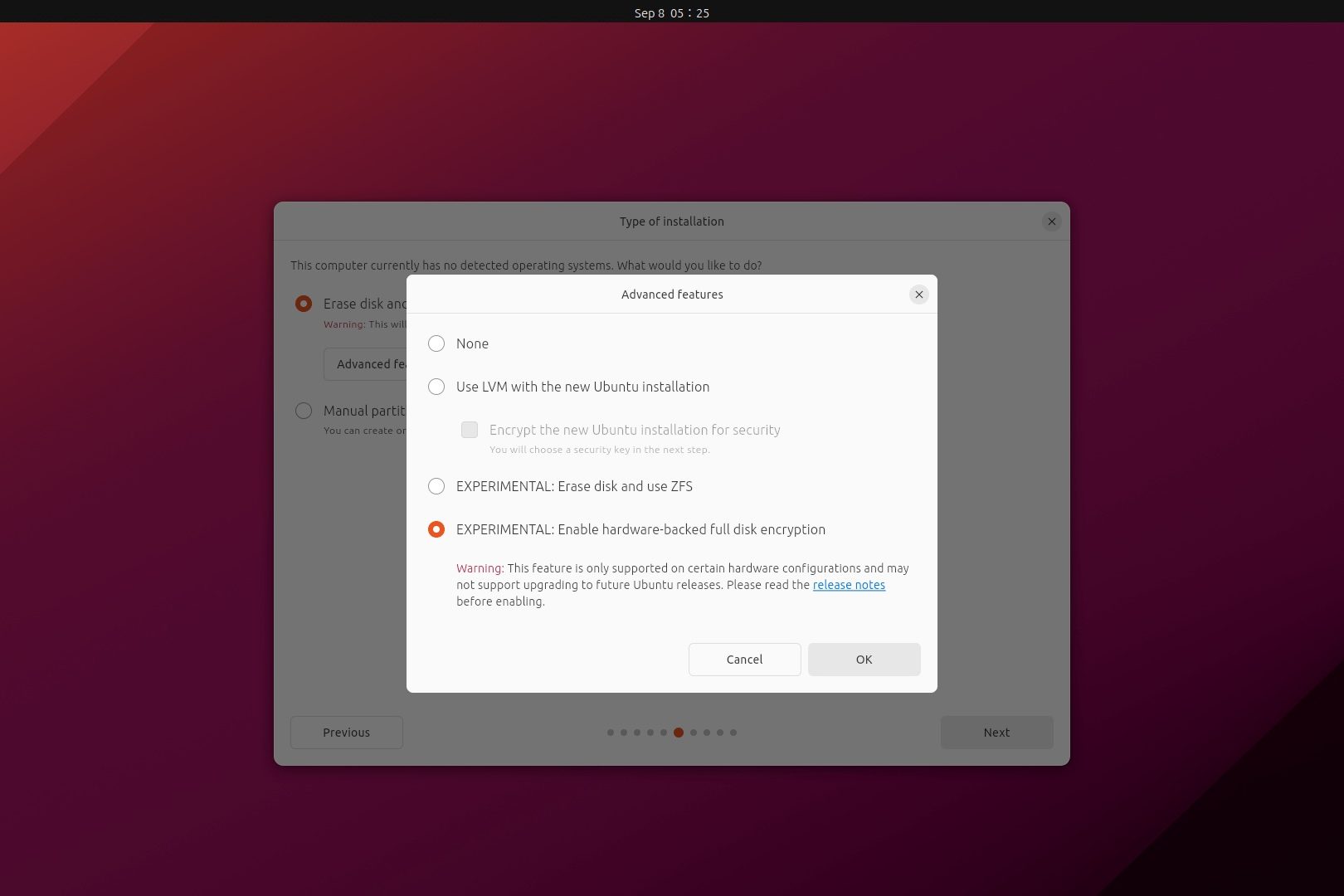Viewport: 1344px width, 896px height.
Task: Choose Use LVM with the new Ubuntu installation
Action: (436, 387)
